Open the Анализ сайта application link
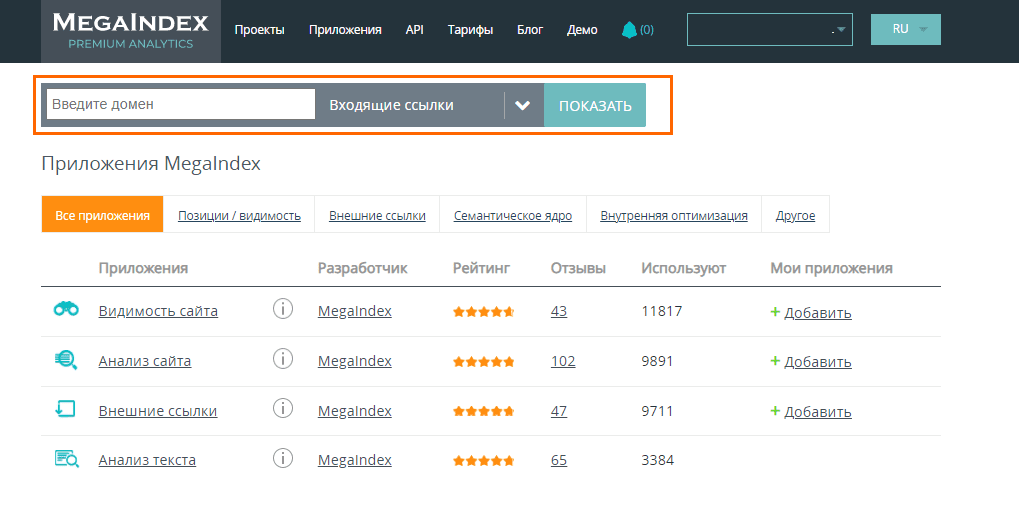The height and width of the screenshot is (528, 1019). click(145, 361)
